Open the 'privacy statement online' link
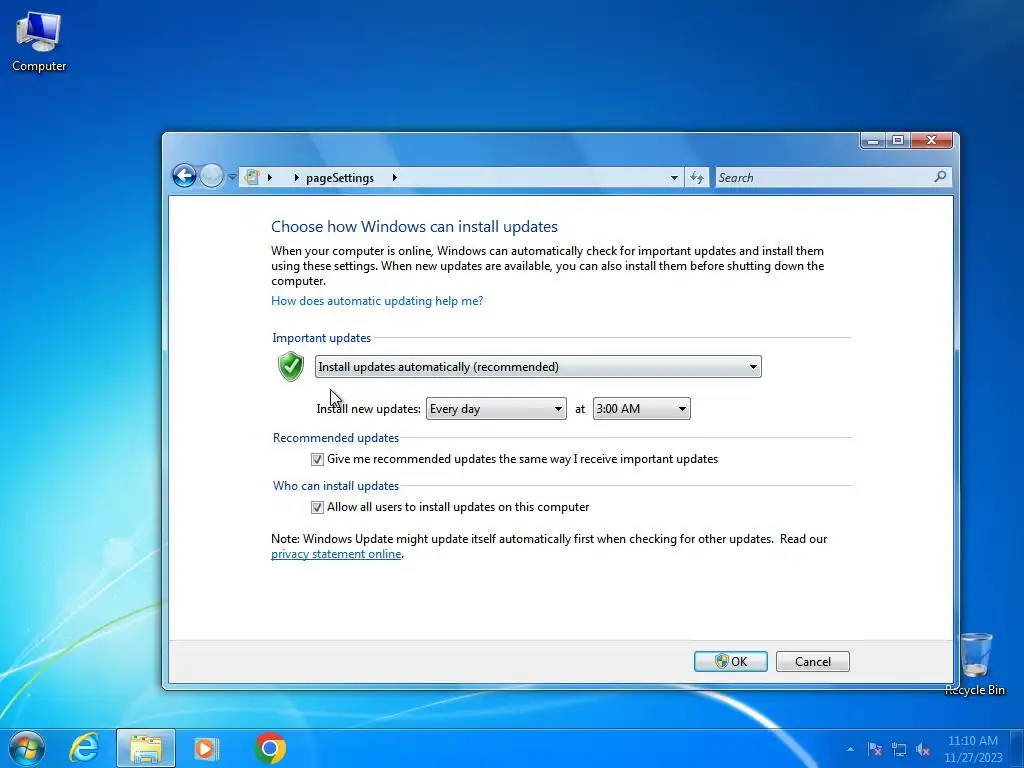Viewport: 1024px width, 768px height. [336, 554]
